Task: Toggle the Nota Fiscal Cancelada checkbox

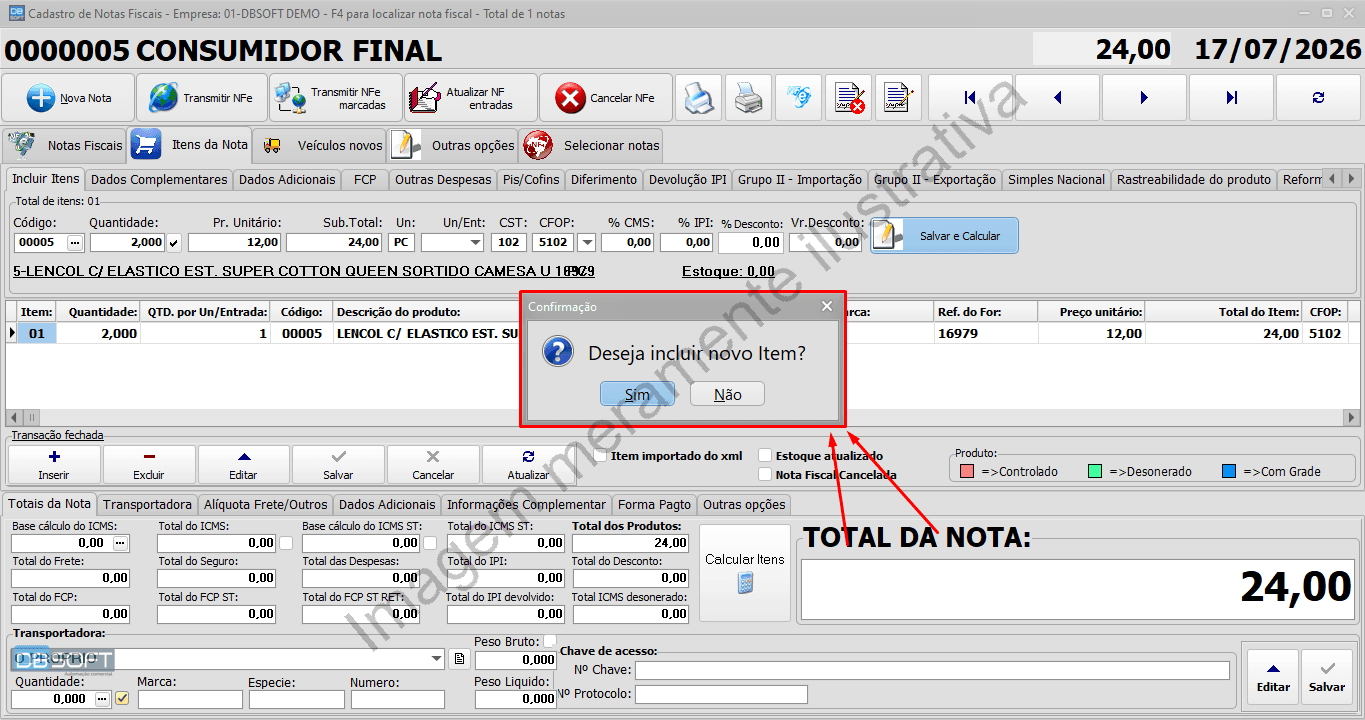Action: [765, 475]
